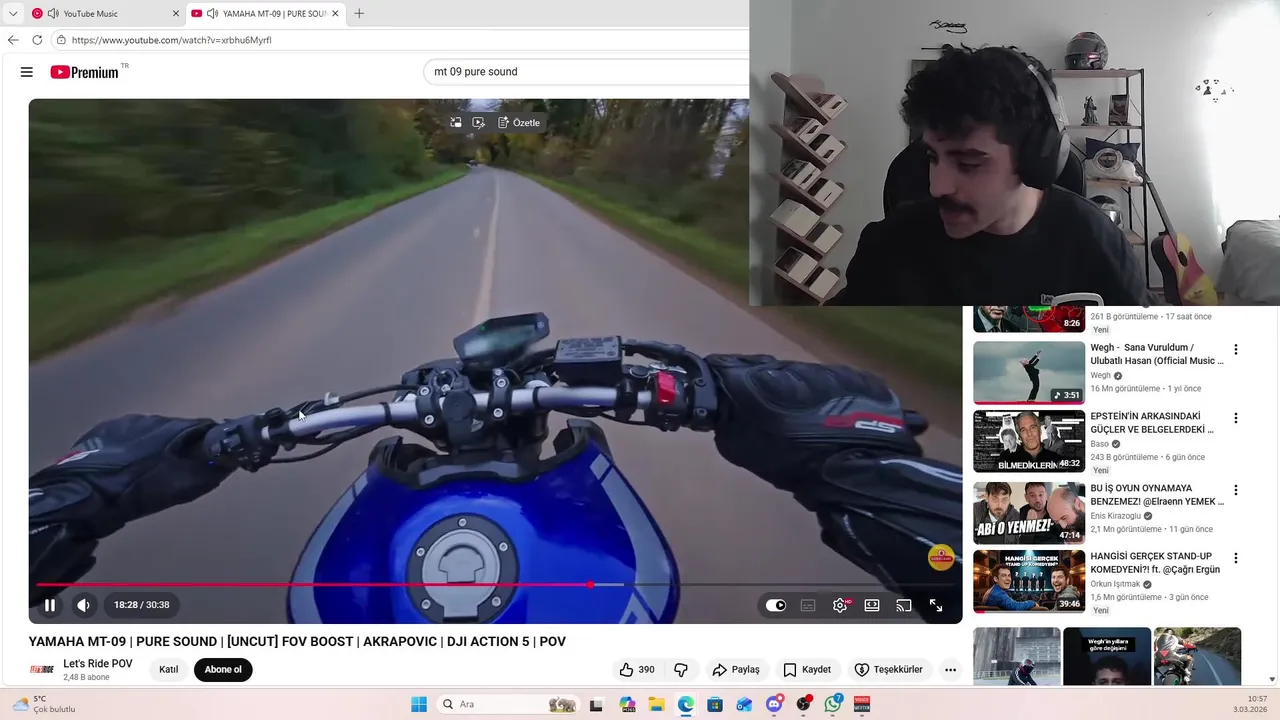Image resolution: width=1280 pixels, height=720 pixels.
Task: Open more actions menu below the video
Action: (x=950, y=670)
